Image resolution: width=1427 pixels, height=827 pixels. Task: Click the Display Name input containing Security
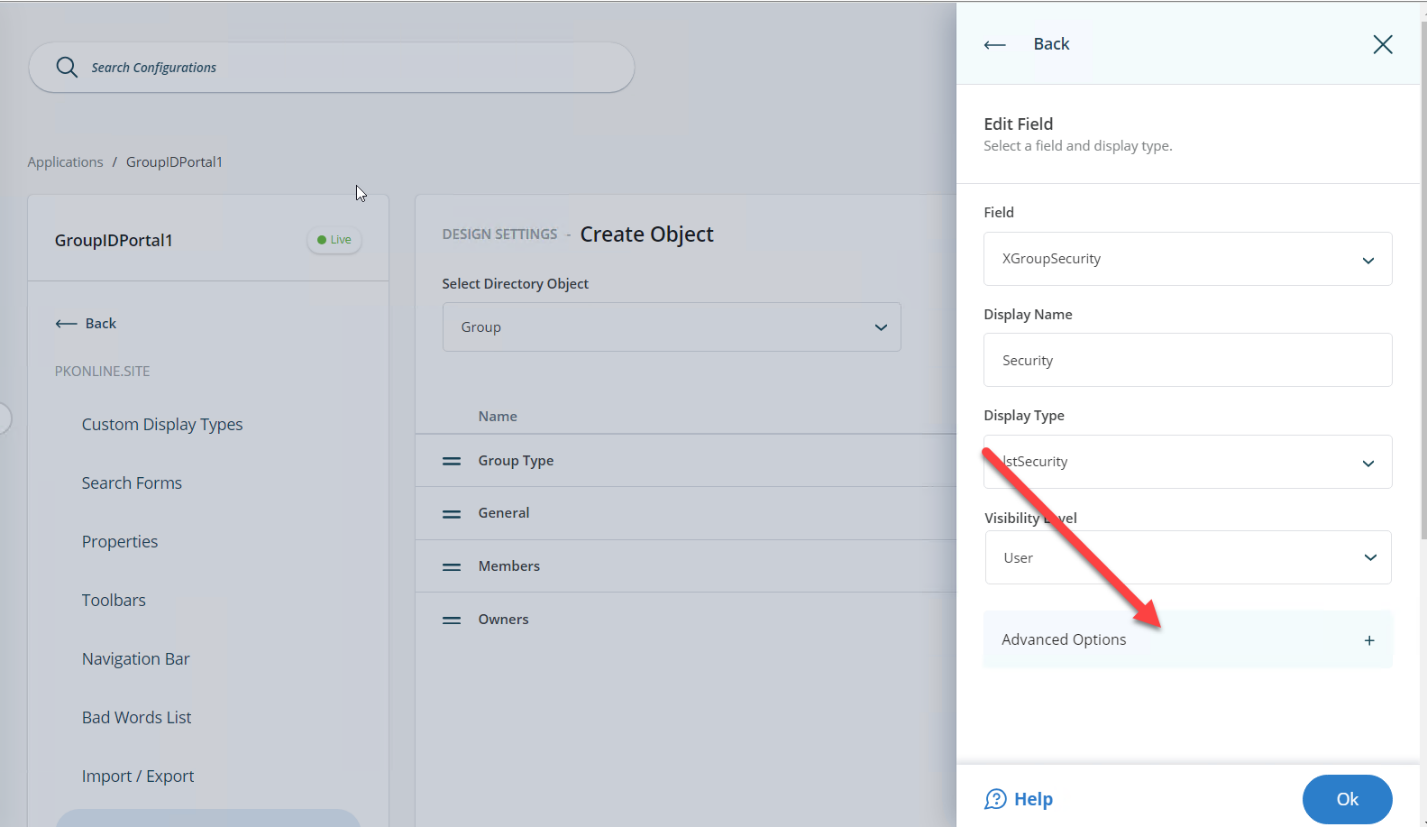(1187, 359)
